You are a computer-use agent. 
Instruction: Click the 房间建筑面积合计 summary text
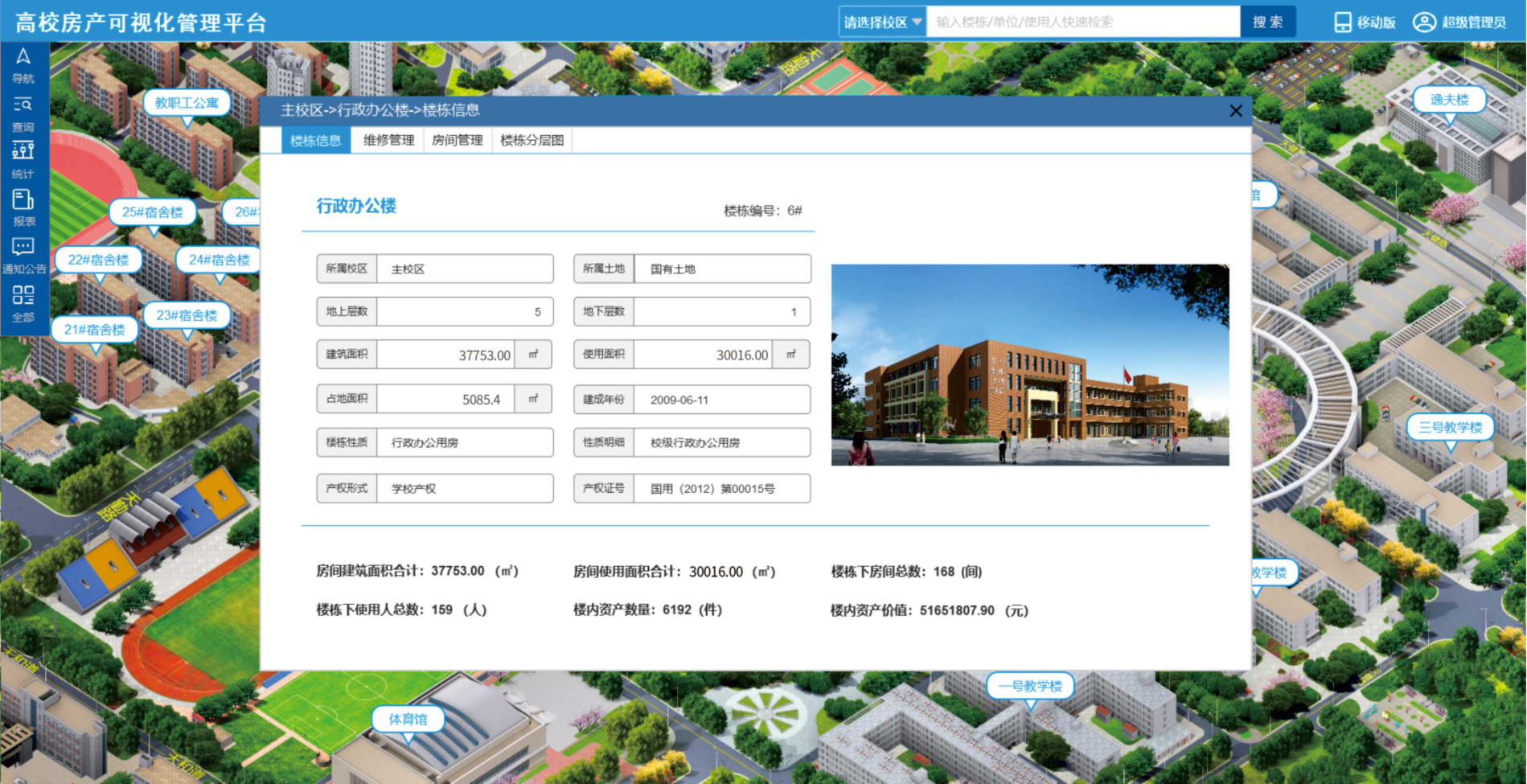pyautogui.click(x=417, y=571)
